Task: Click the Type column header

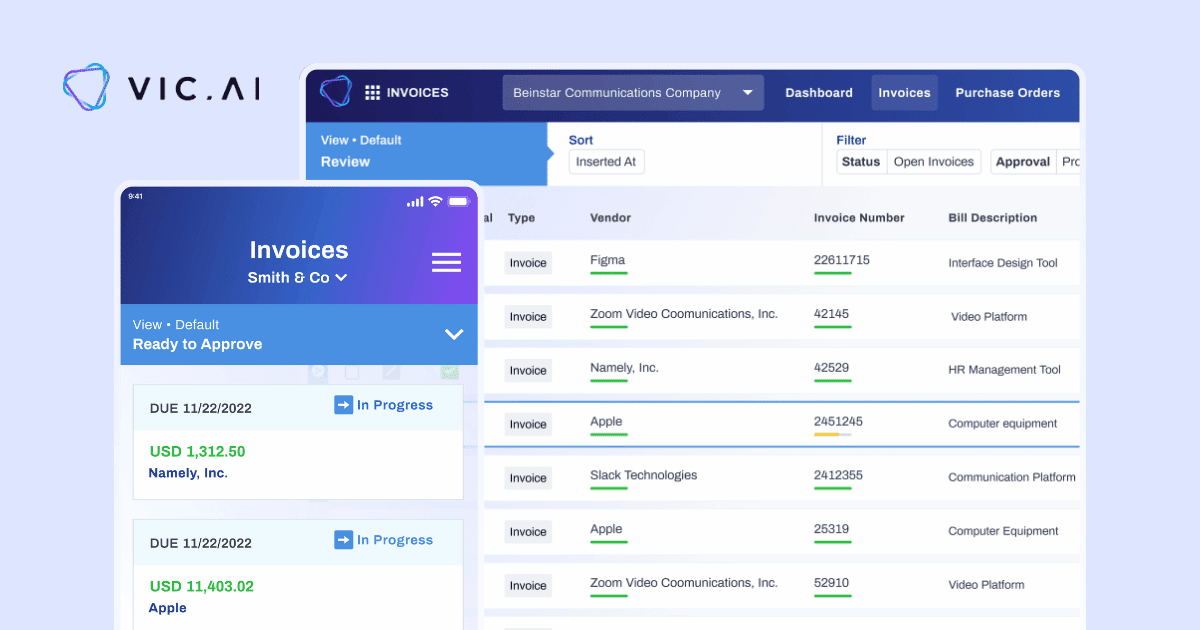Action: tap(521, 218)
